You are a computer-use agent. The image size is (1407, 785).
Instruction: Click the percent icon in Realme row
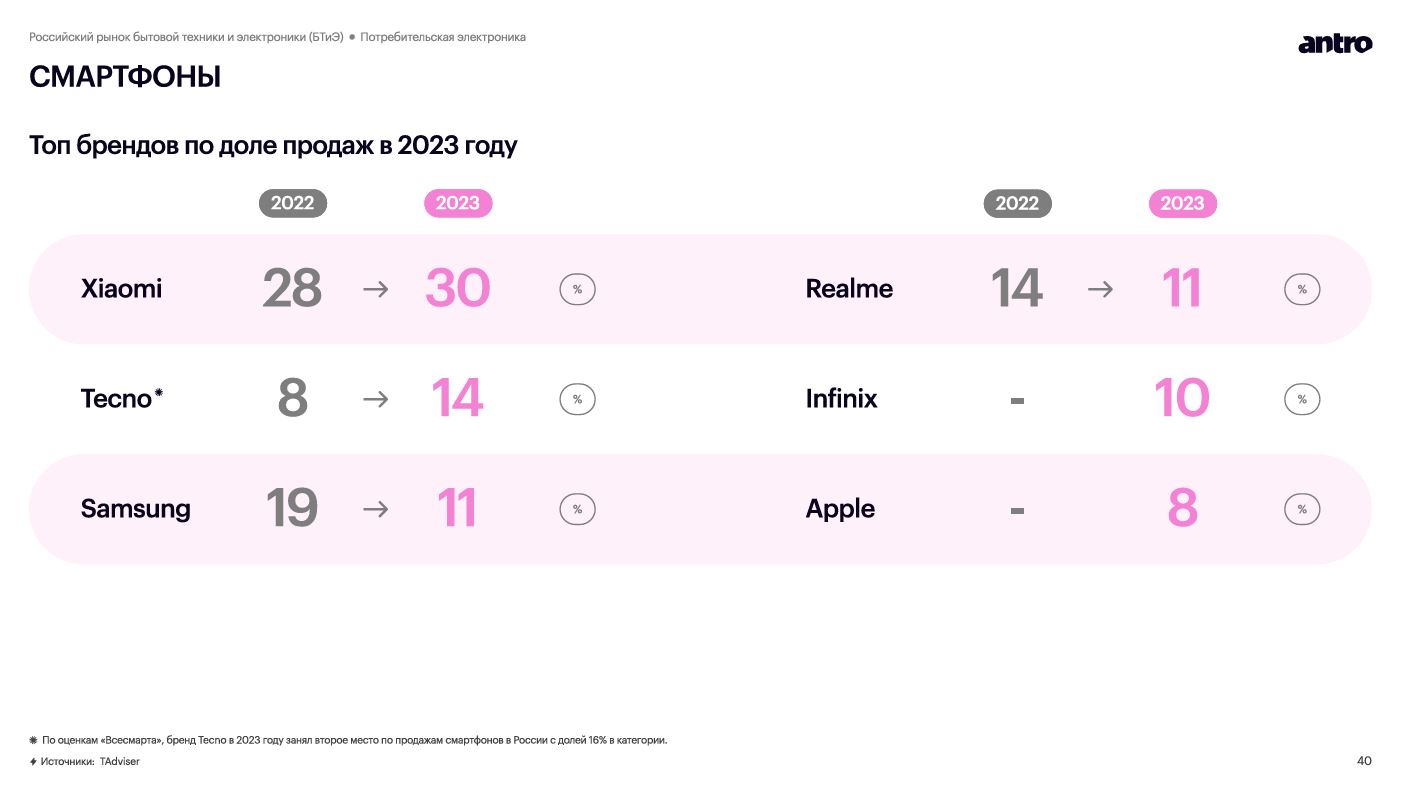pyautogui.click(x=1302, y=289)
